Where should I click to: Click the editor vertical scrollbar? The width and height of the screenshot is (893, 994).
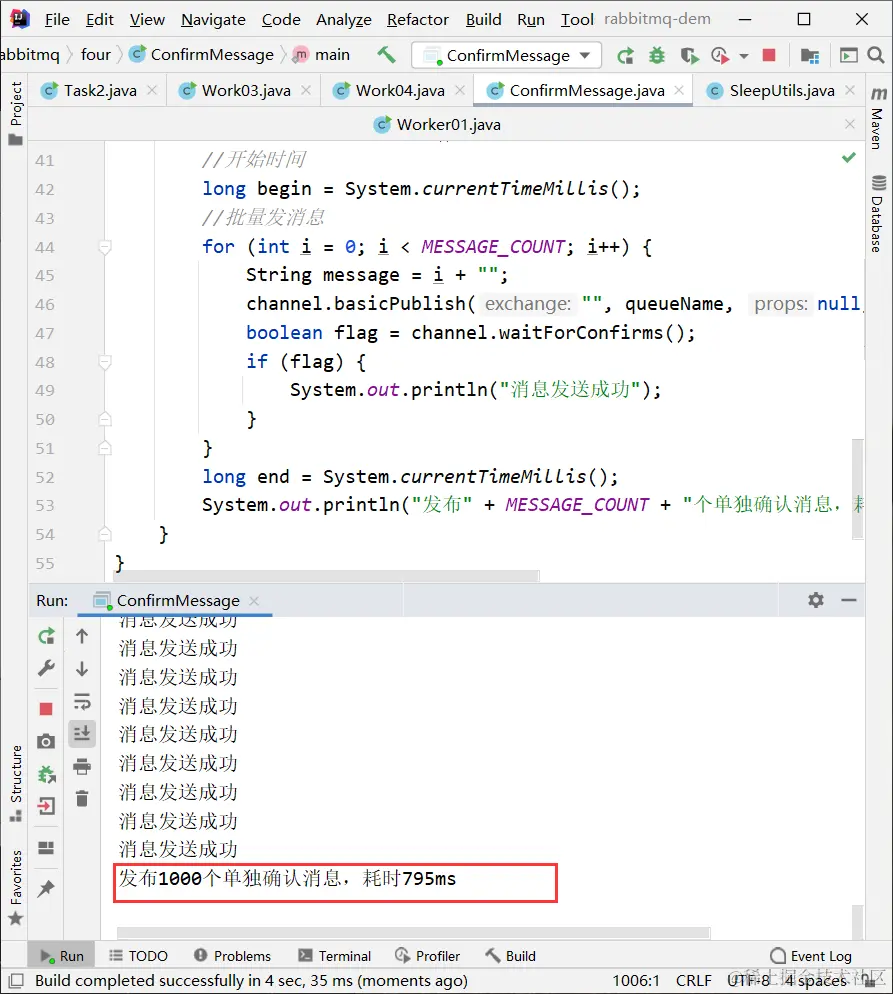tap(858, 488)
